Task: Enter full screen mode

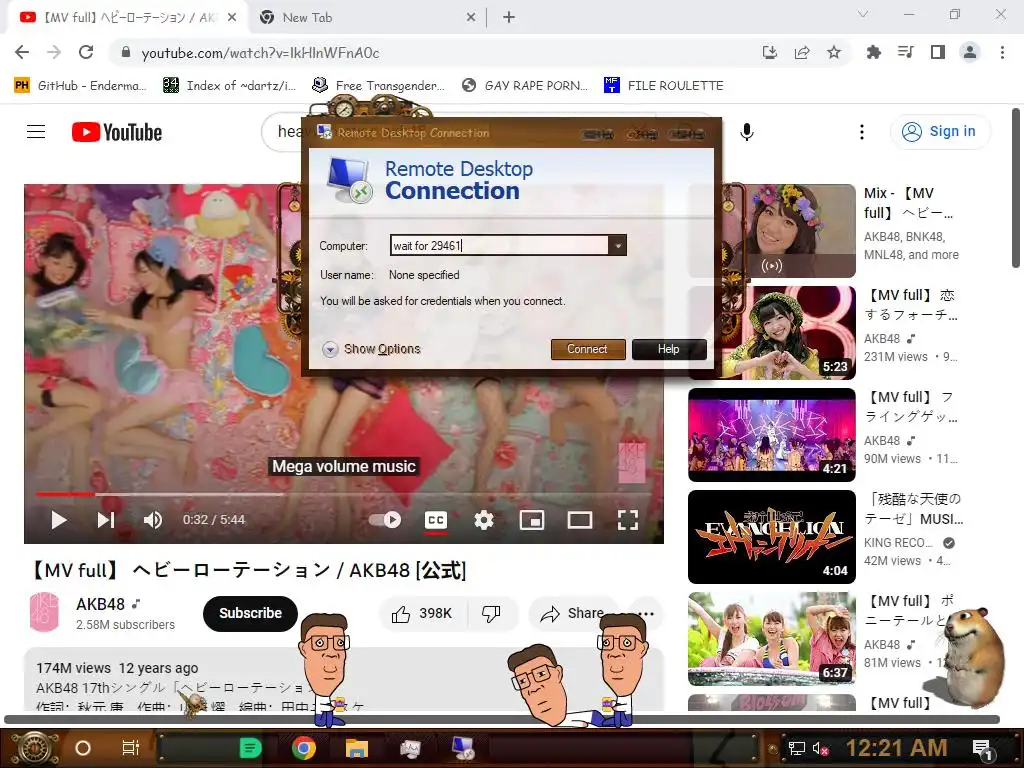Action: pyautogui.click(x=628, y=520)
